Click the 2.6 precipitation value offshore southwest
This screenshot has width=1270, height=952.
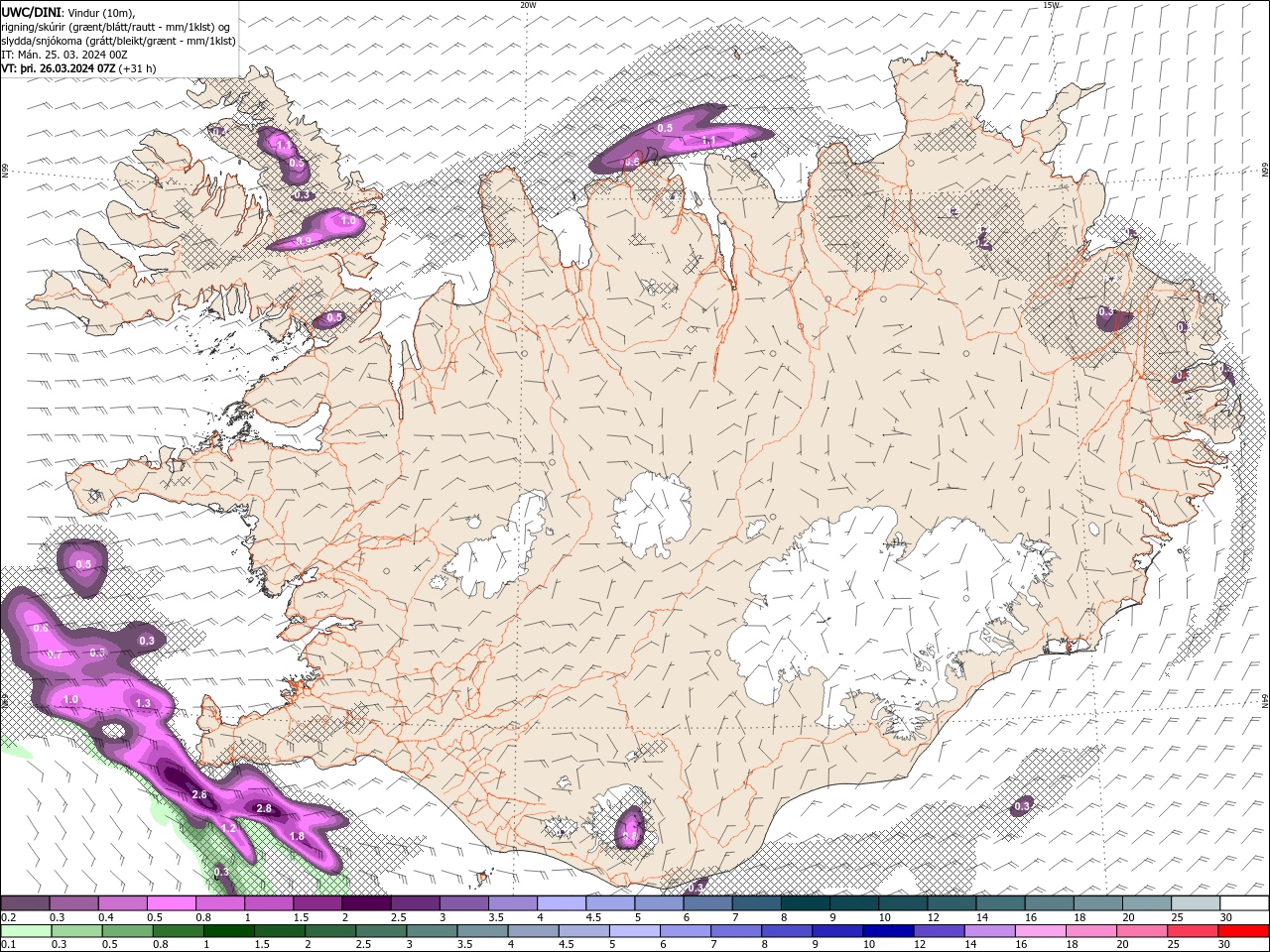(x=198, y=795)
